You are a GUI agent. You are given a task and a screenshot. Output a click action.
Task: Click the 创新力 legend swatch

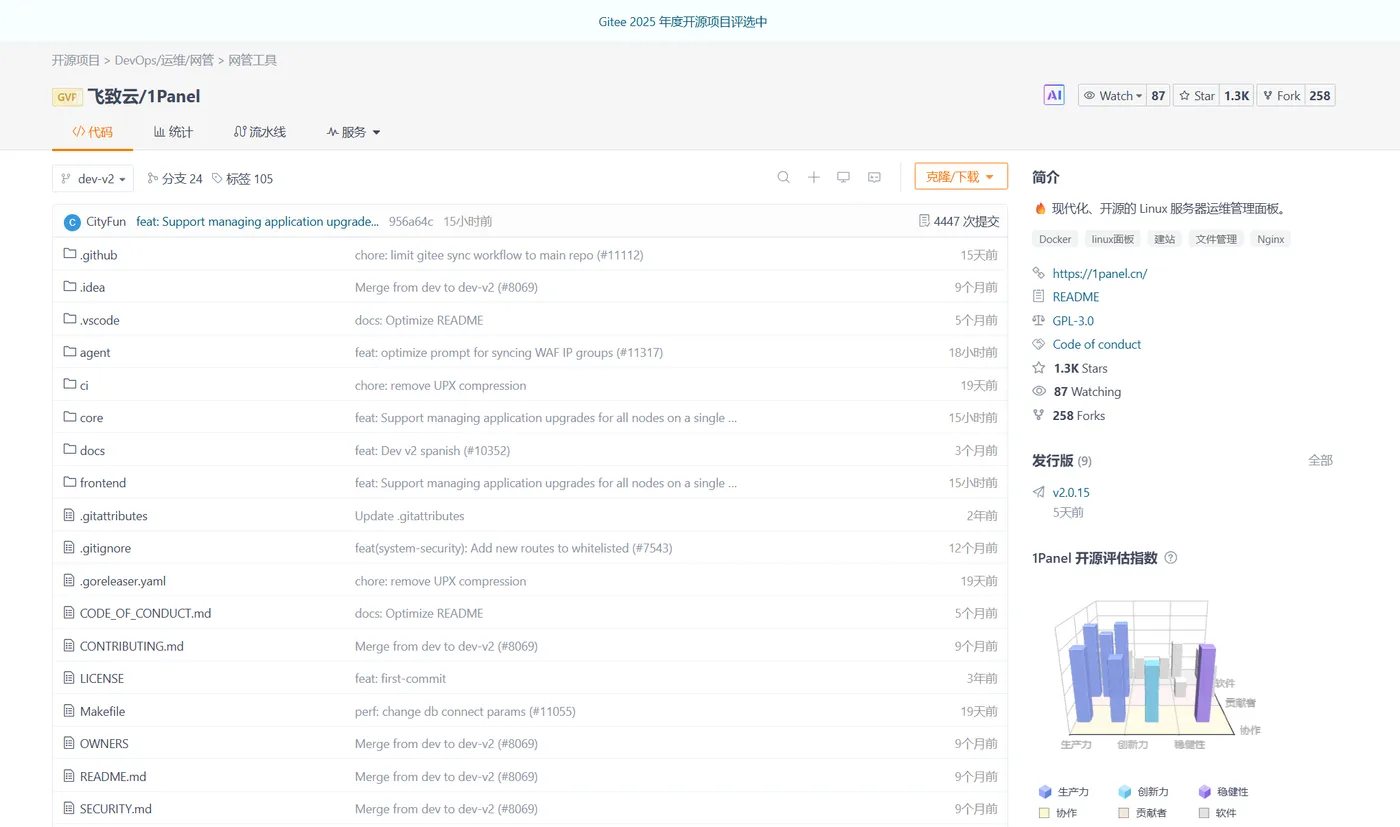click(x=1125, y=792)
